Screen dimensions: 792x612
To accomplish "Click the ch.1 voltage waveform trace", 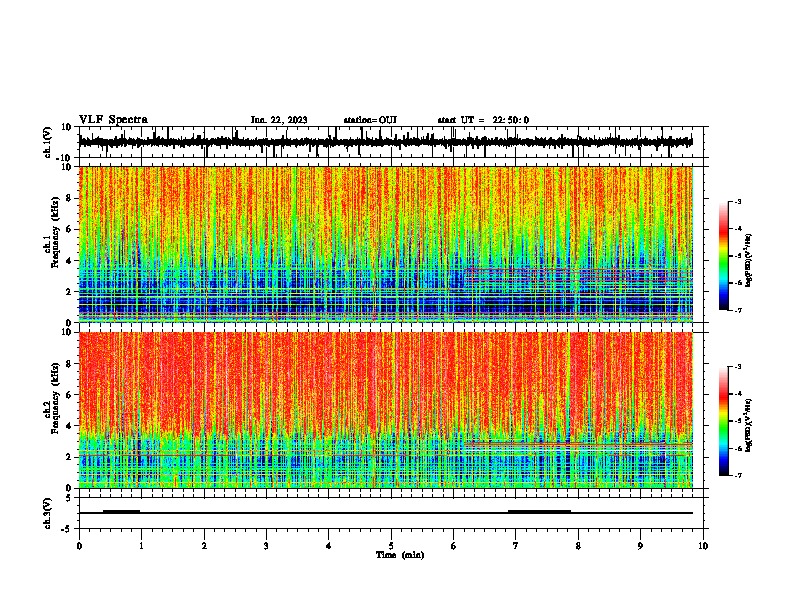I will tap(385, 142).
